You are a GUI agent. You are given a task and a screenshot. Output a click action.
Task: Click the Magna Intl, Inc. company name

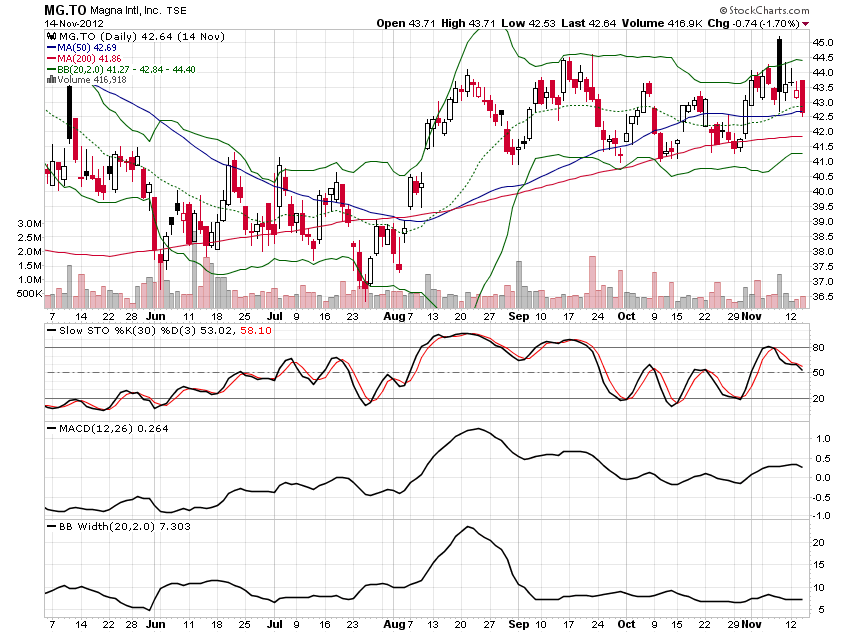point(126,11)
